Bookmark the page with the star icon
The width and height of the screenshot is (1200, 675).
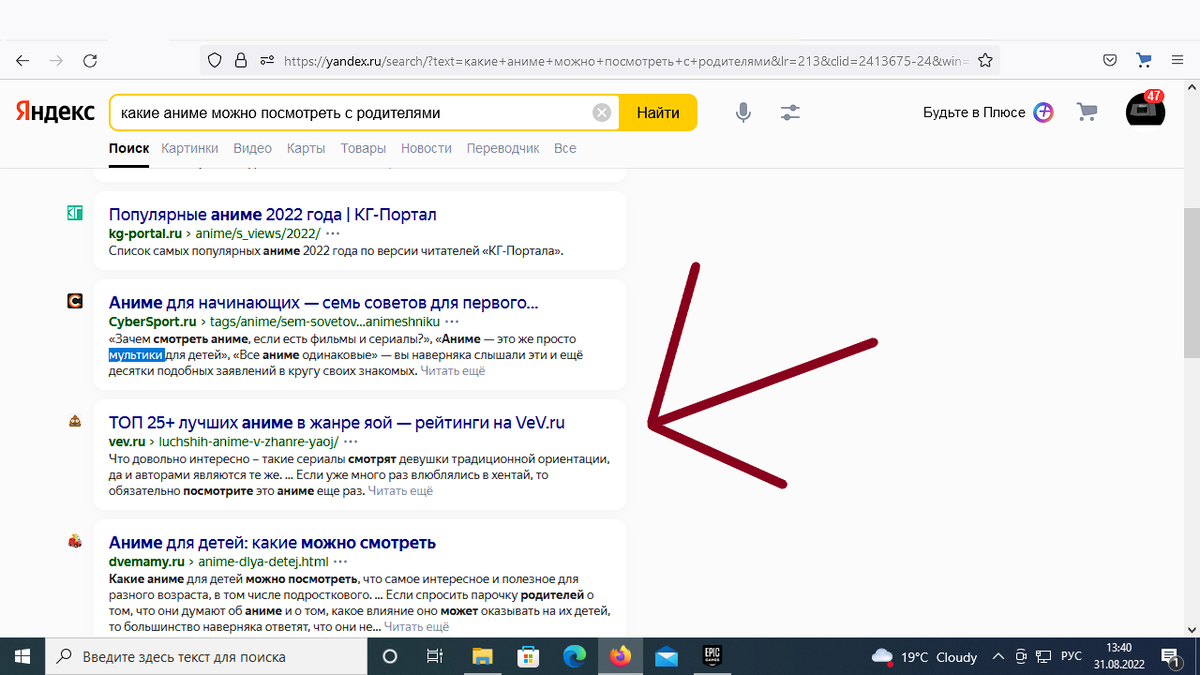click(985, 61)
